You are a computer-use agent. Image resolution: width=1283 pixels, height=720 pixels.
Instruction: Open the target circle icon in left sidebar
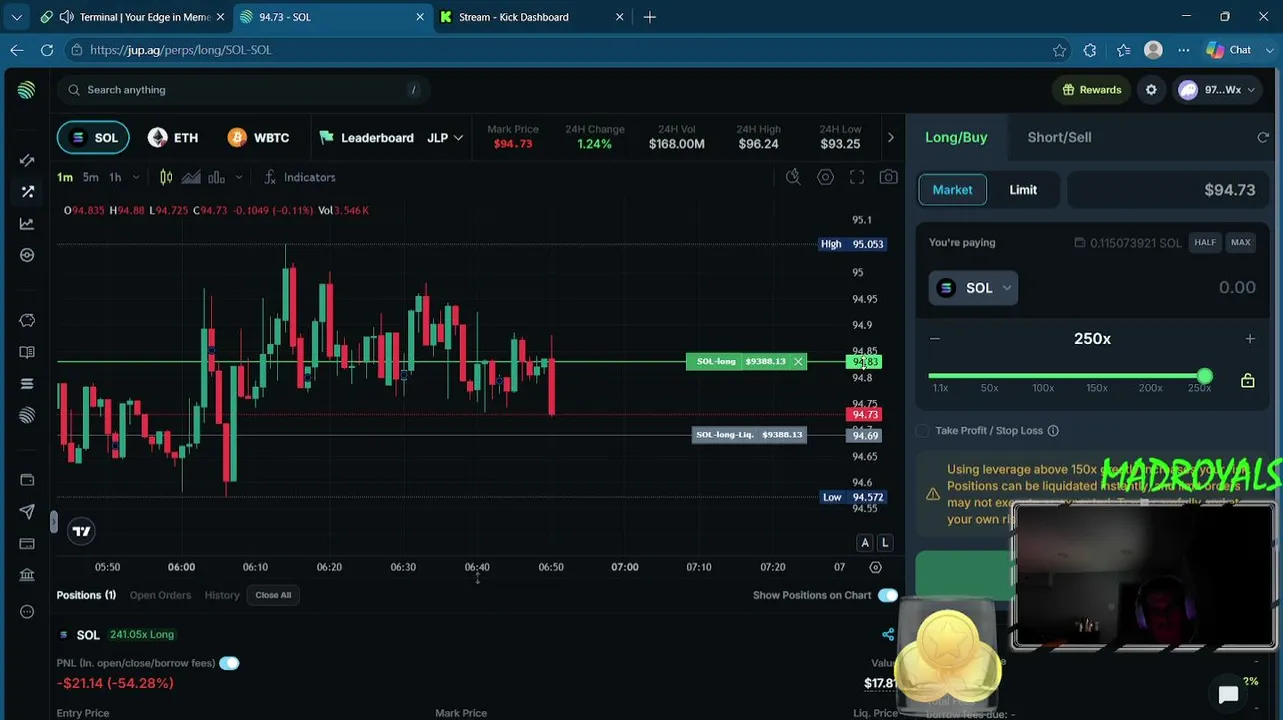[27, 255]
